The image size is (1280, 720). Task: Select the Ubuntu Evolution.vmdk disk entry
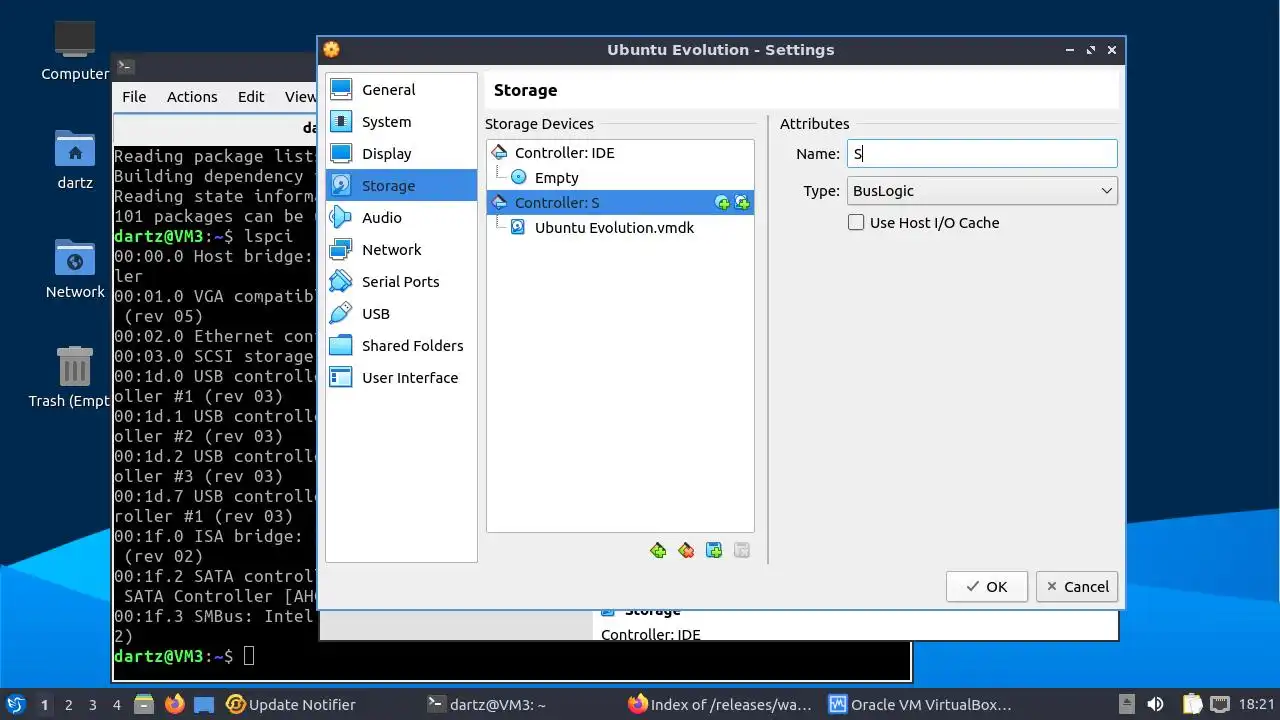(620, 228)
